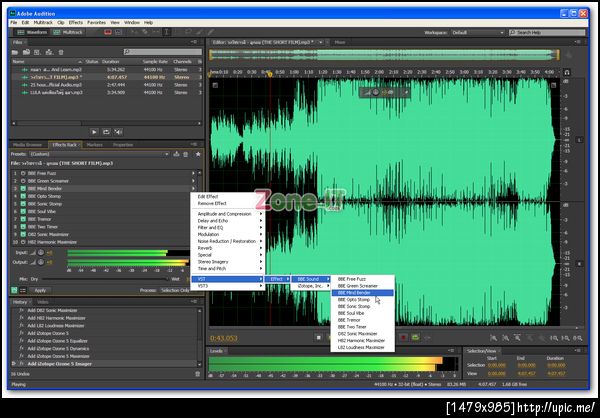This screenshot has width=600, height=418.
Task: Click the Insert into Multitrack icon in Files panel
Action: (x=49, y=52)
